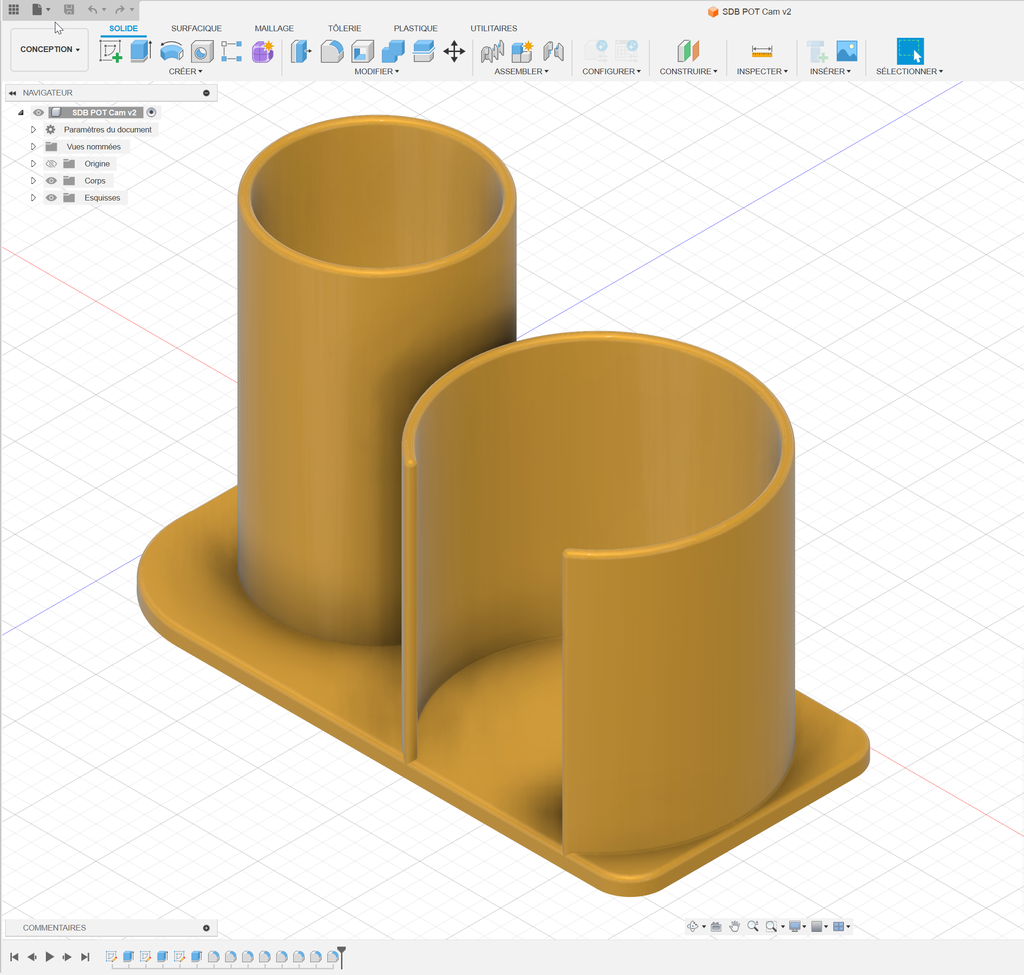Show the Origine folder via eye icon
Image resolution: width=1024 pixels, height=975 pixels.
[51, 164]
